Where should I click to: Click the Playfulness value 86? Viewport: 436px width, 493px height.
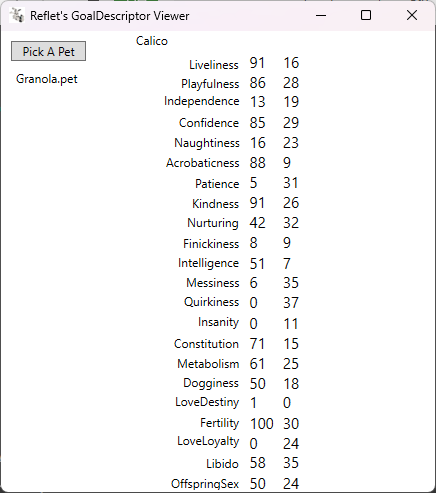click(257, 83)
